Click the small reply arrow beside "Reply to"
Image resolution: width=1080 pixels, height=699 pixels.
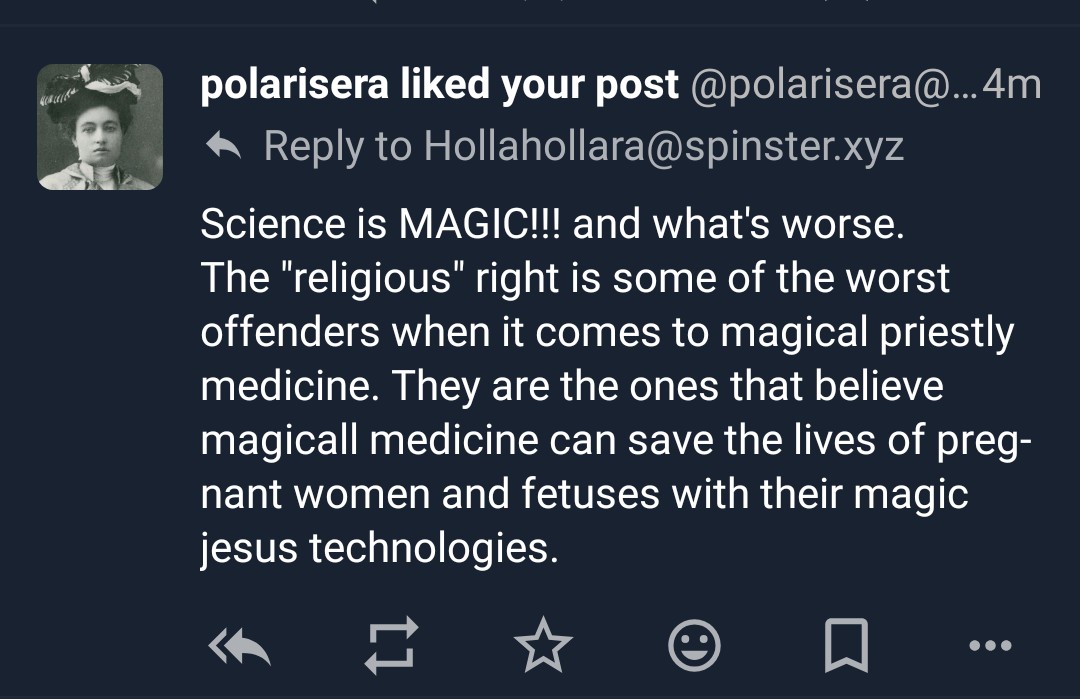(x=224, y=147)
